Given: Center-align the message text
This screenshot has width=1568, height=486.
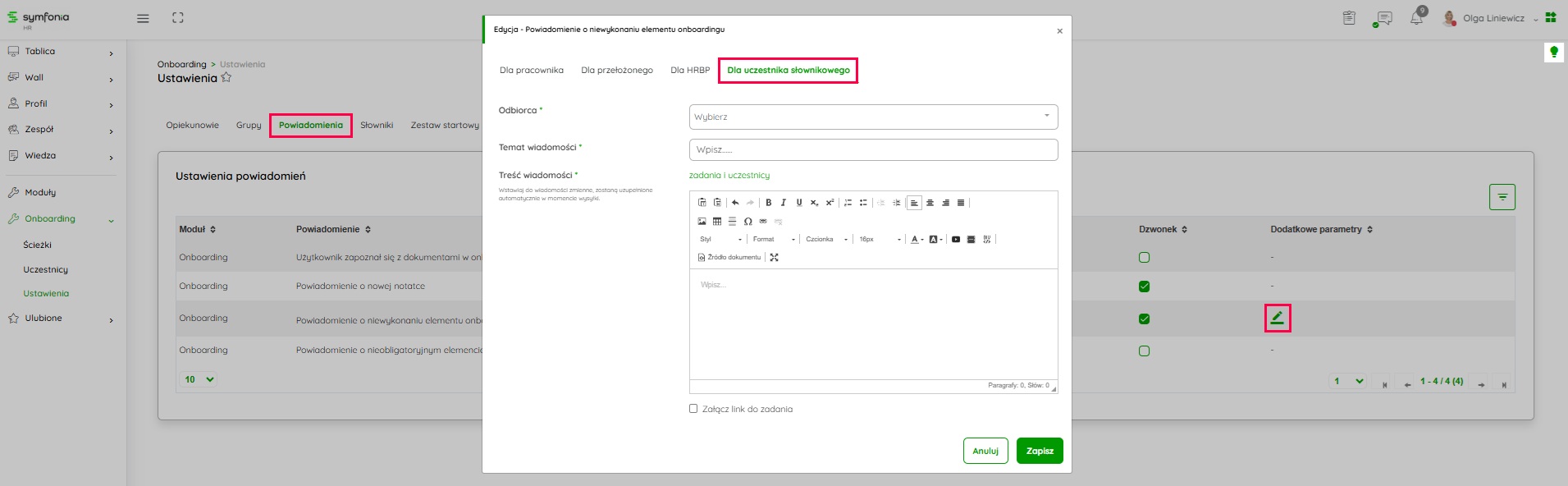Looking at the screenshot, I should (x=930, y=203).
